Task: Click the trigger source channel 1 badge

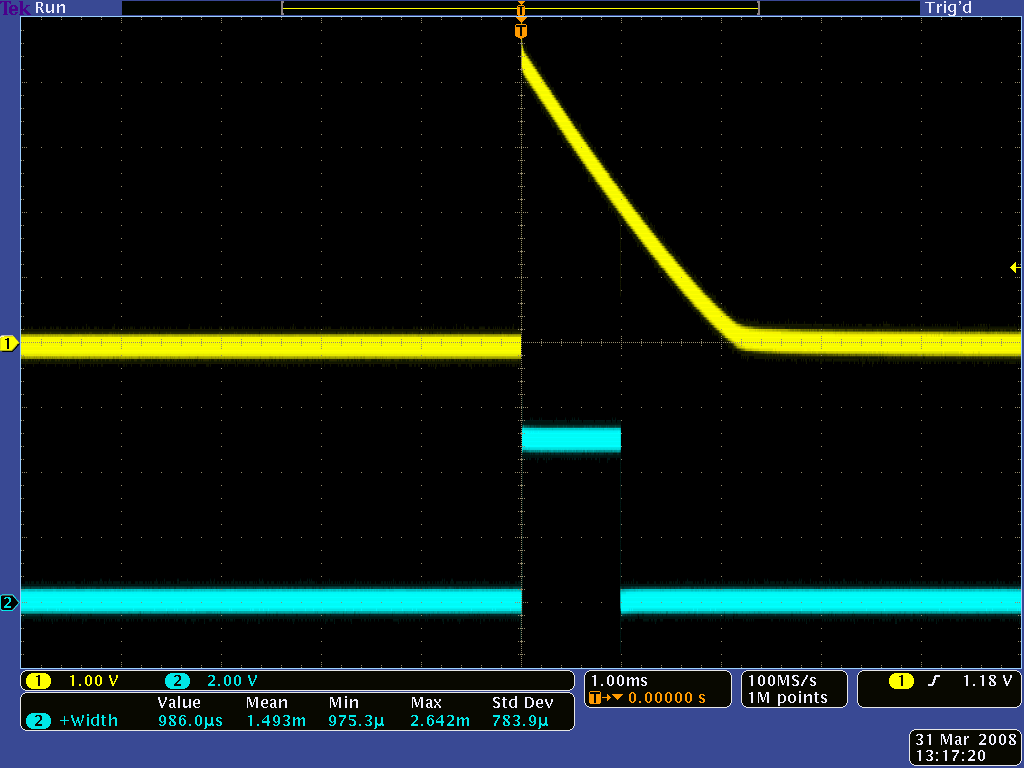Action: point(901,681)
